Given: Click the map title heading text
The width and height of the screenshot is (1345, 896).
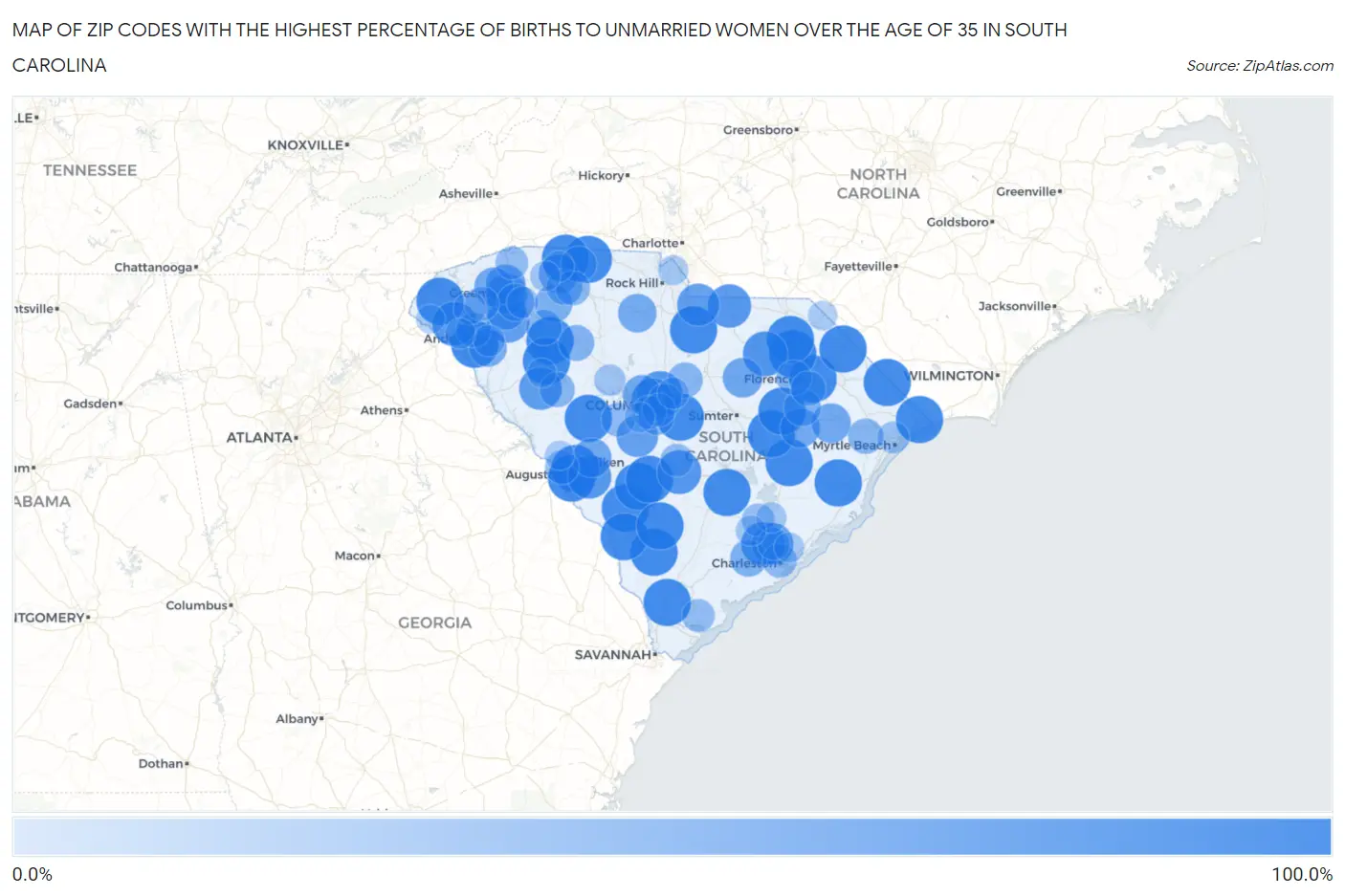Looking at the screenshot, I should point(540,48).
